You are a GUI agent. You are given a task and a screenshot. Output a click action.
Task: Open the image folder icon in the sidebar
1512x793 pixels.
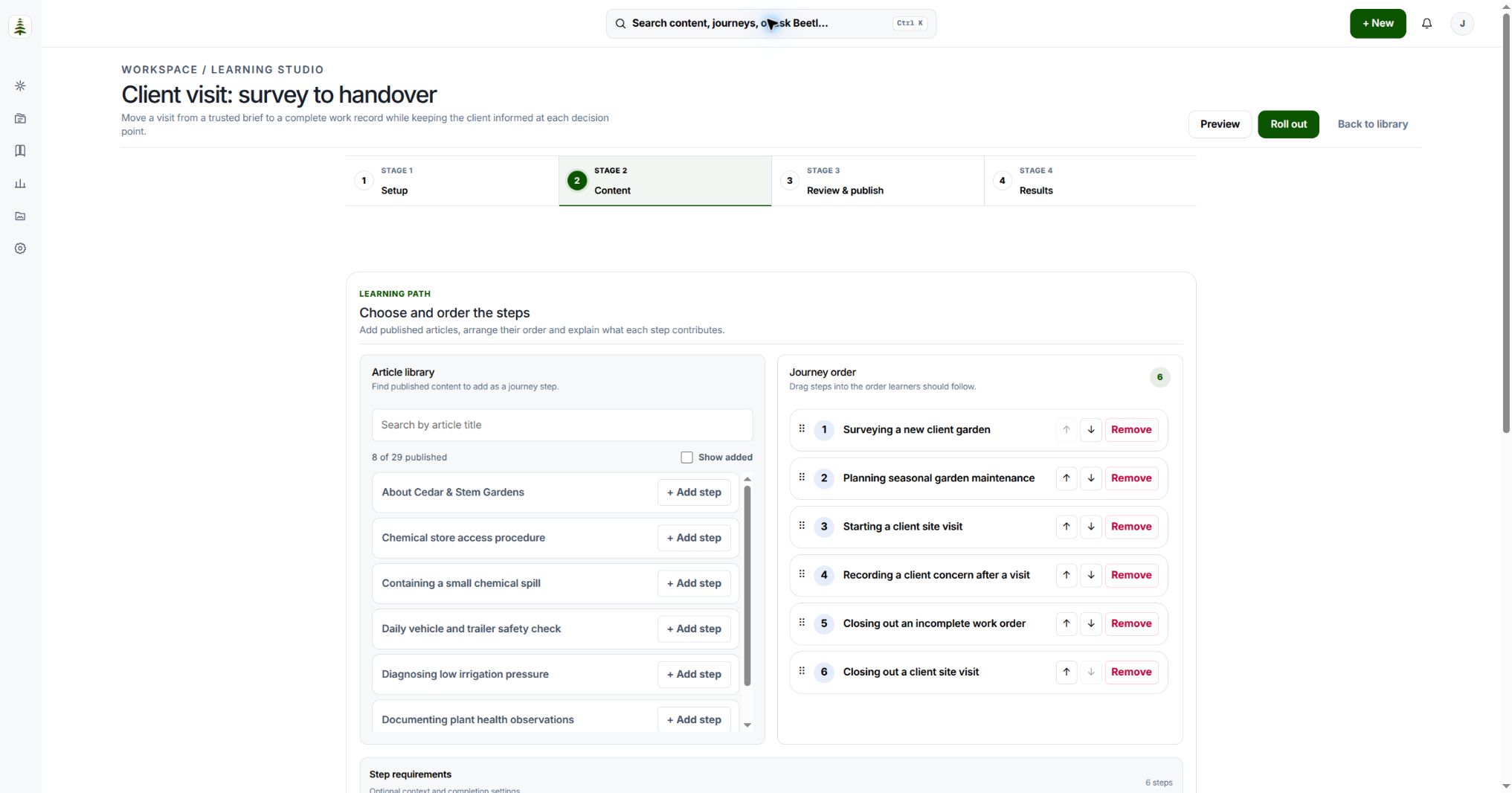click(x=20, y=216)
